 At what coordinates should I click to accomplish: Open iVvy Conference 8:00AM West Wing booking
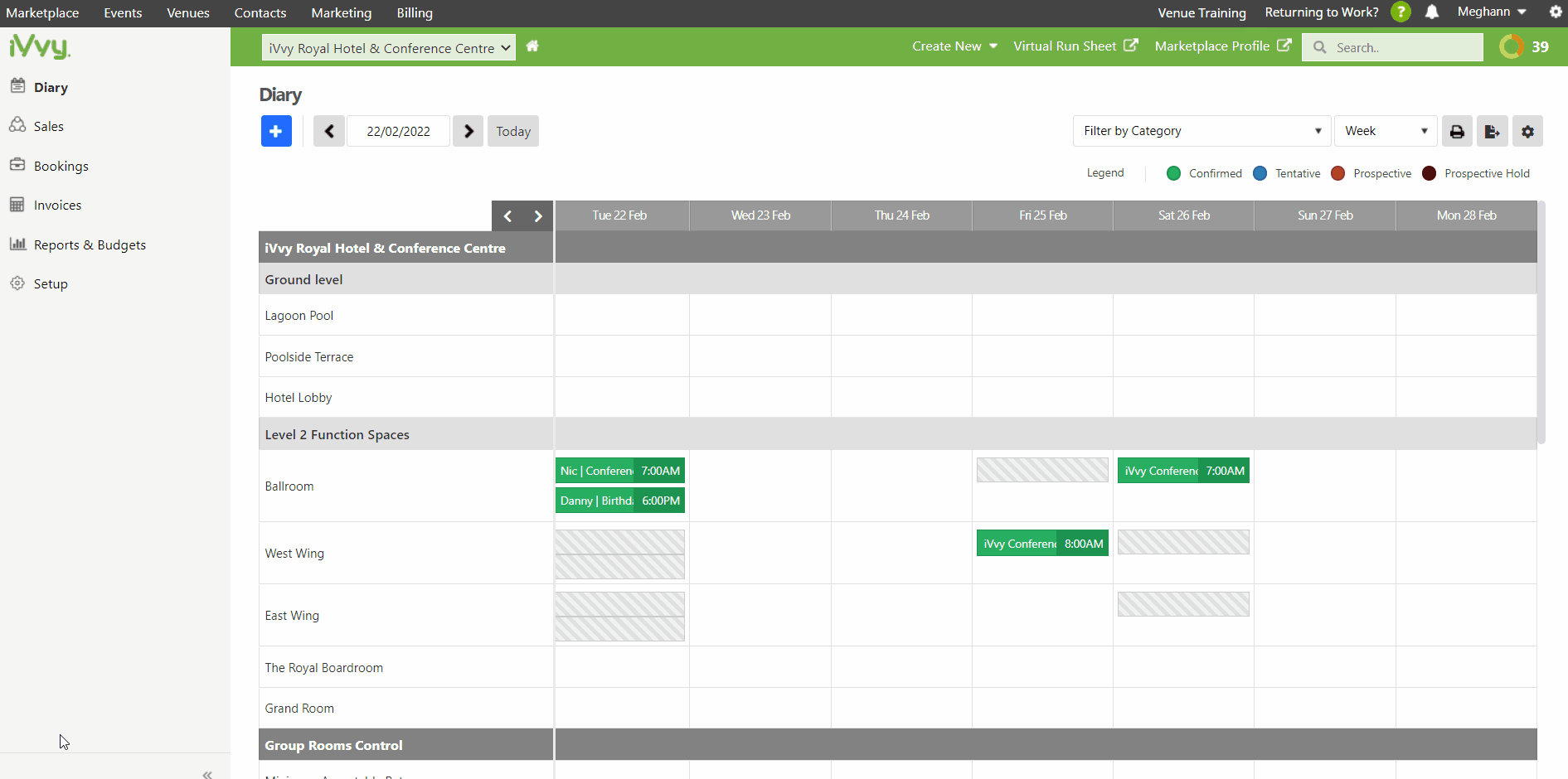1042,544
